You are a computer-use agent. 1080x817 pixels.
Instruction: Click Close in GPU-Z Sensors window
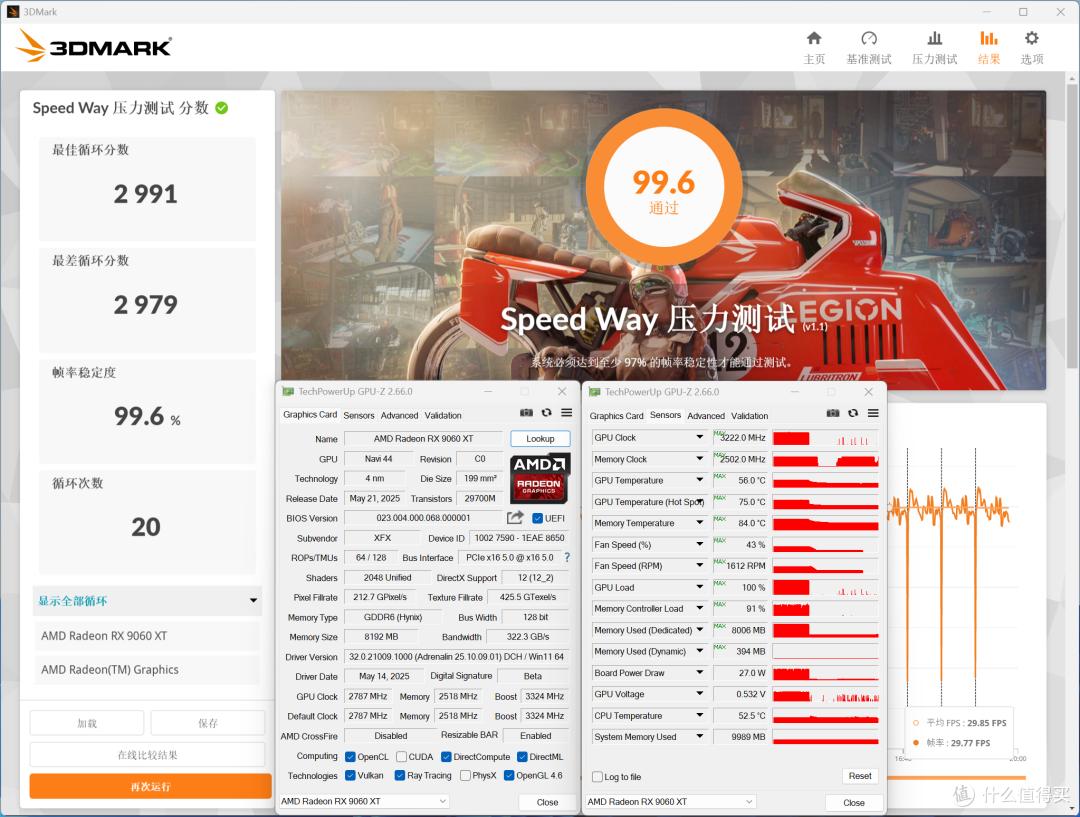pos(854,803)
